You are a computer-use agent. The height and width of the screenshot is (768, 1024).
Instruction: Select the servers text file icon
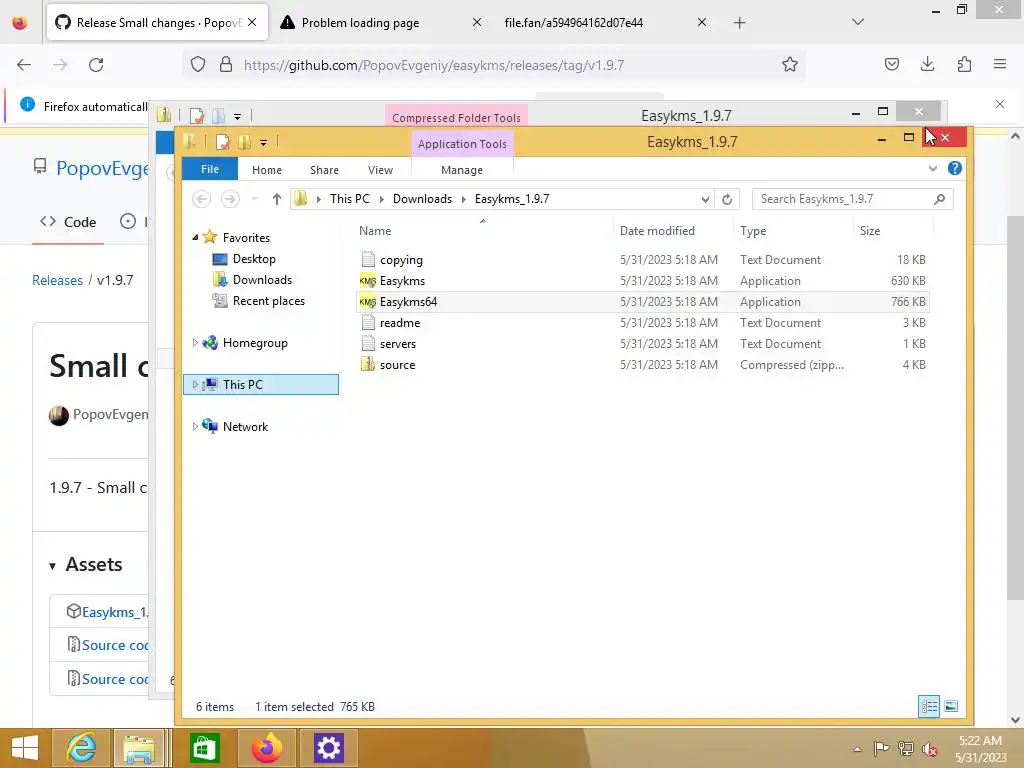[368, 344]
